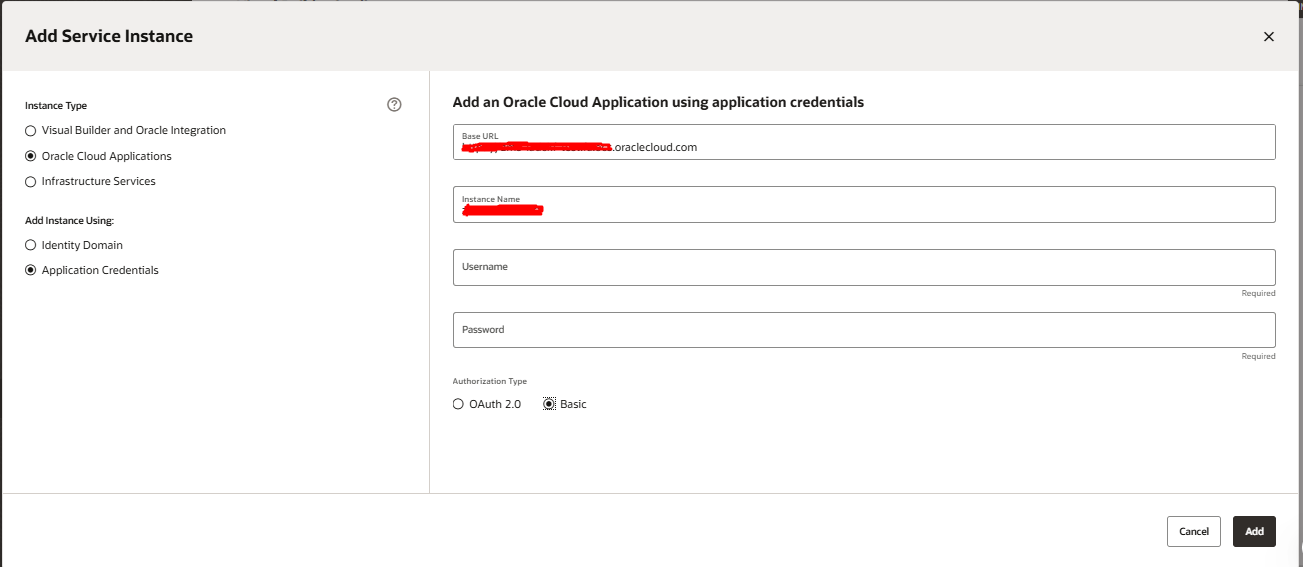Click the Cancel button
Screen dimensions: 1303x567
click(x=1194, y=531)
